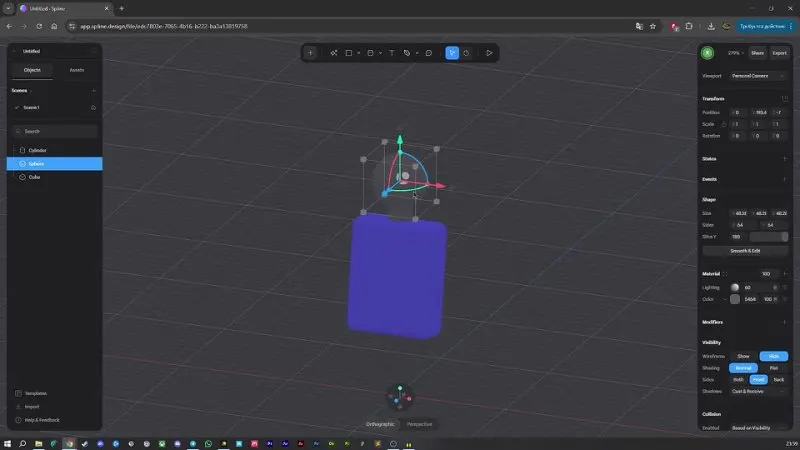Start the scene with the Play button
Viewport: 800px width, 450px height.
pyautogui.click(x=489, y=53)
